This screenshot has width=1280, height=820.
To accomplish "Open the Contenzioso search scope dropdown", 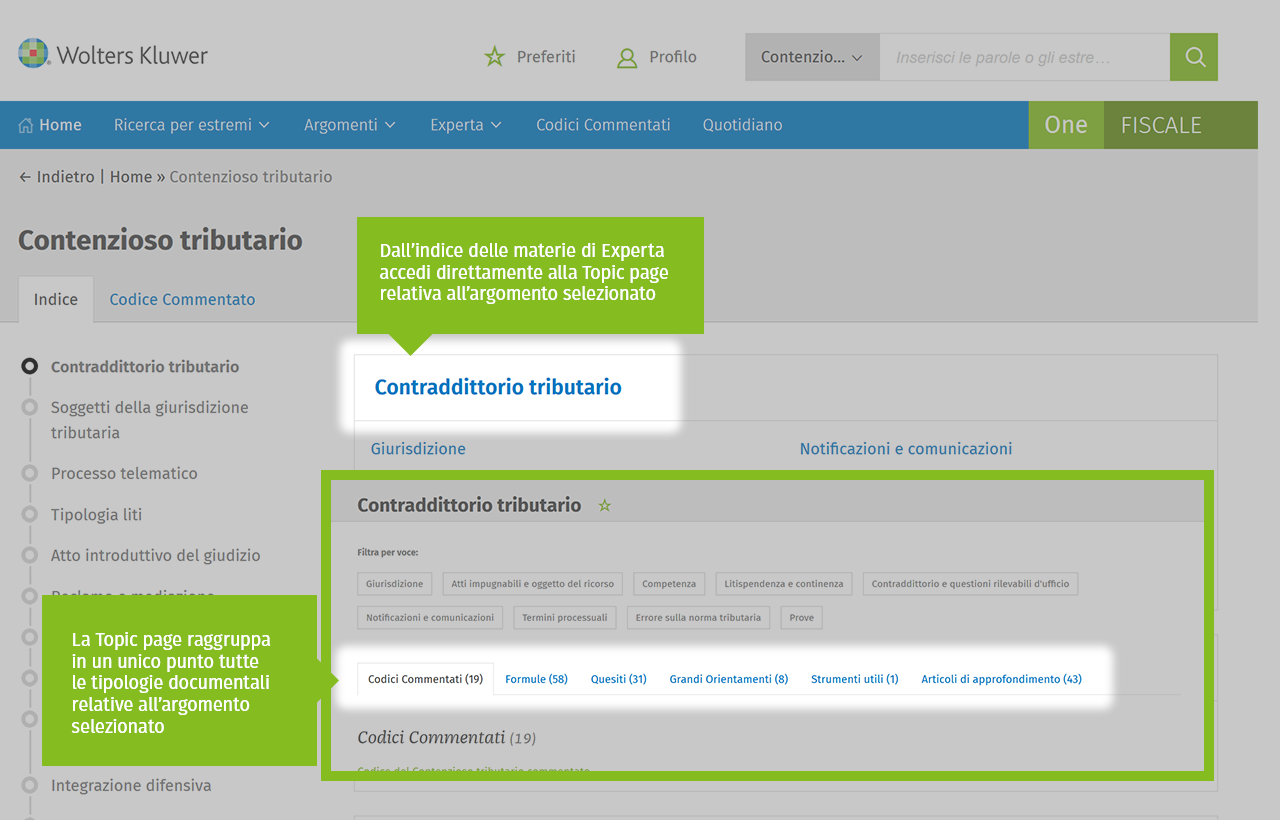I will click(811, 57).
